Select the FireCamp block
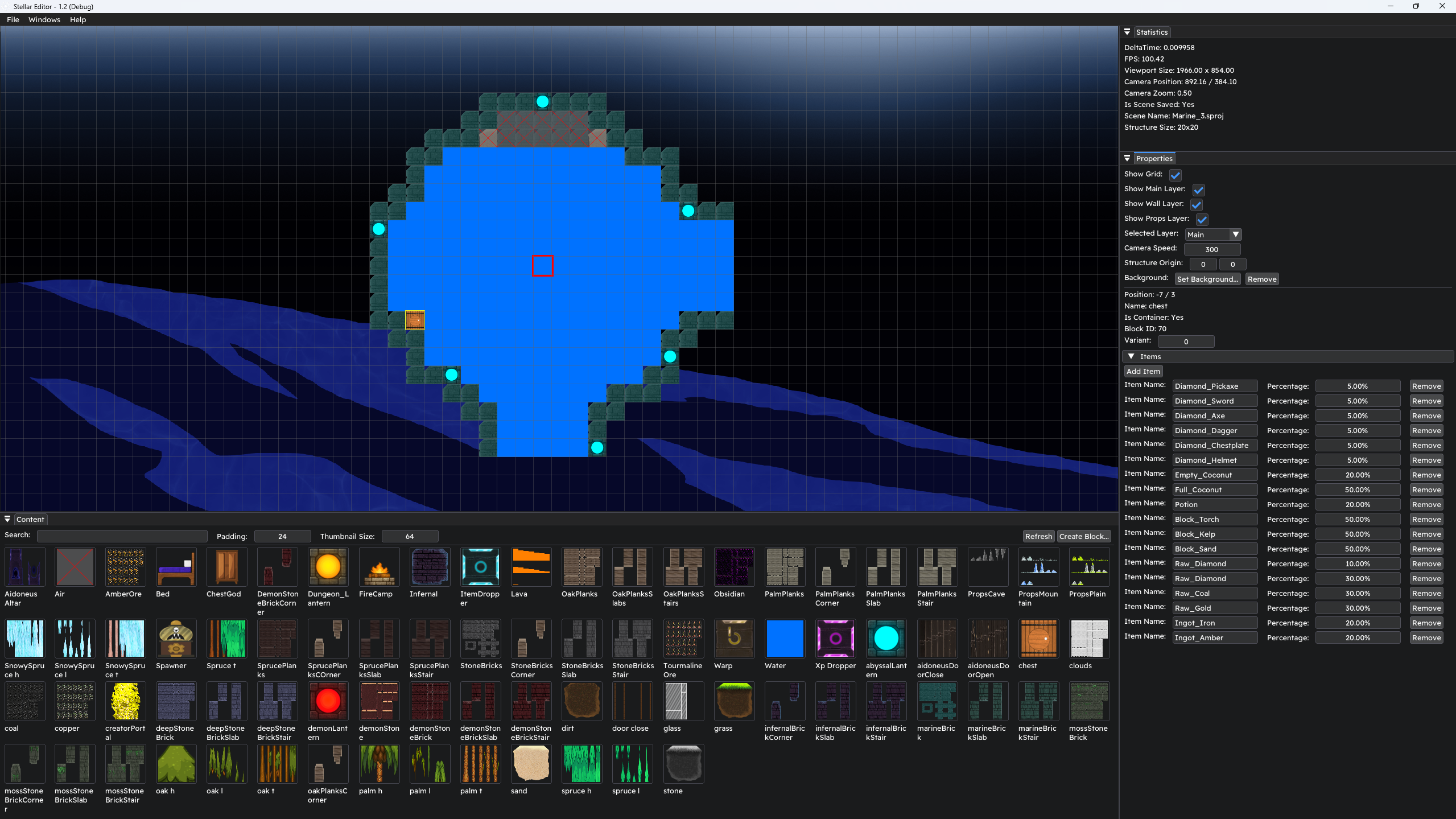 379,567
